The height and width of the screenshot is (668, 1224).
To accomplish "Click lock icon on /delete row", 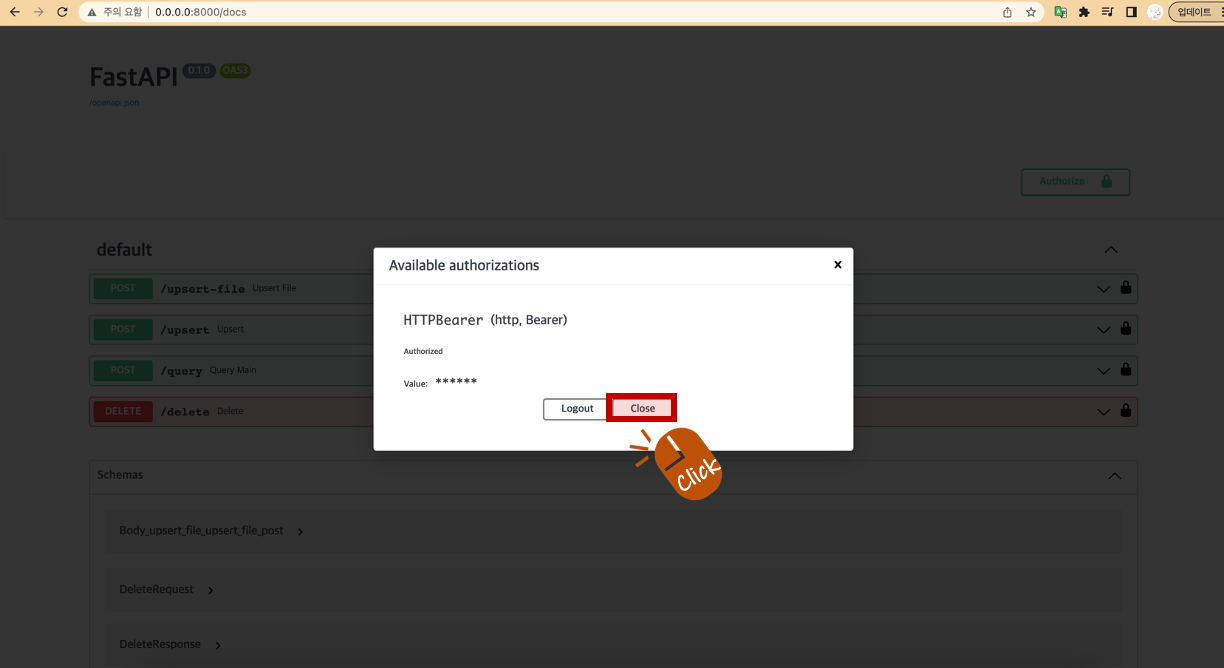I will [1126, 410].
